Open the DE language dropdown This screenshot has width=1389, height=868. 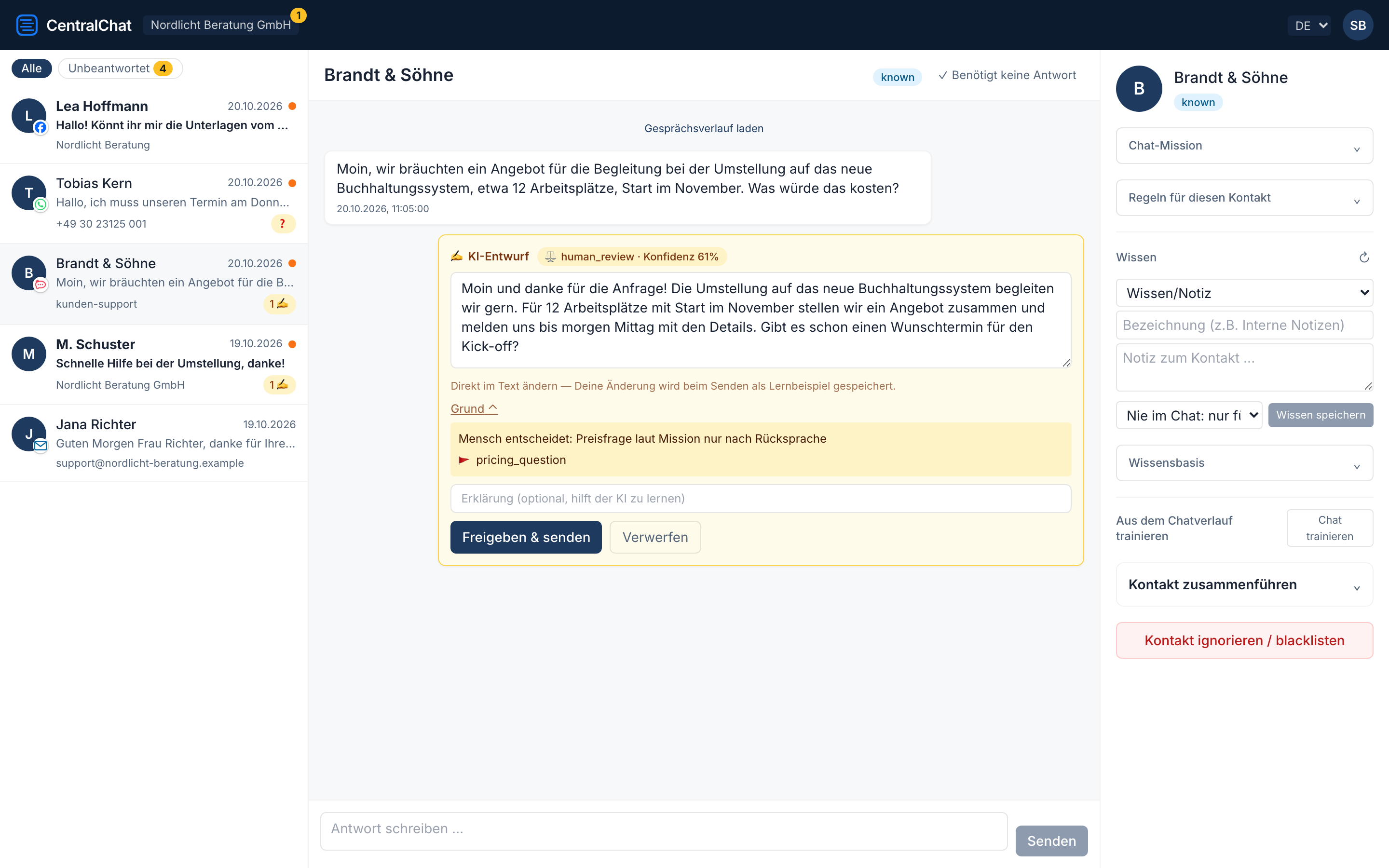coord(1309,25)
